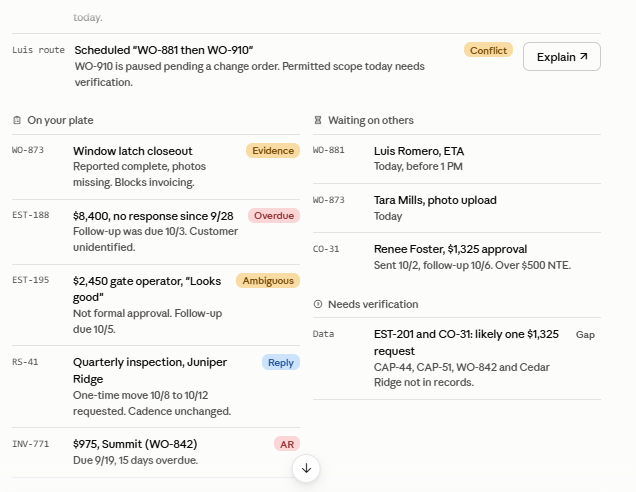Screen dimensions: 636x492
Task: Click the RS-41 ID label
Action: 25,362
